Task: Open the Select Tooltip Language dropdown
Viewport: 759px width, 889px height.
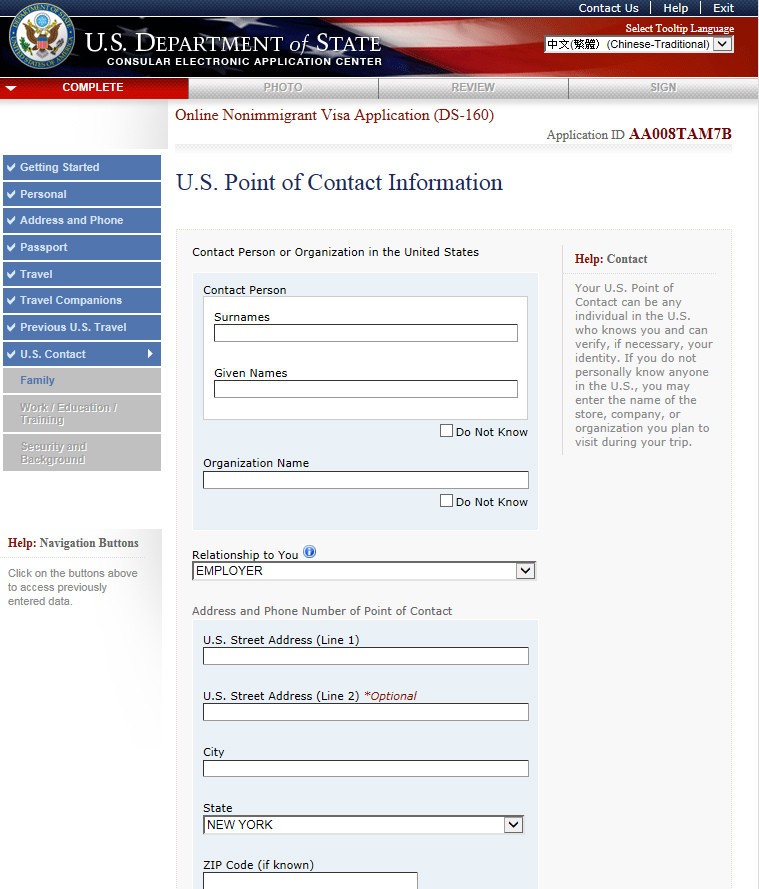Action: [x=639, y=44]
